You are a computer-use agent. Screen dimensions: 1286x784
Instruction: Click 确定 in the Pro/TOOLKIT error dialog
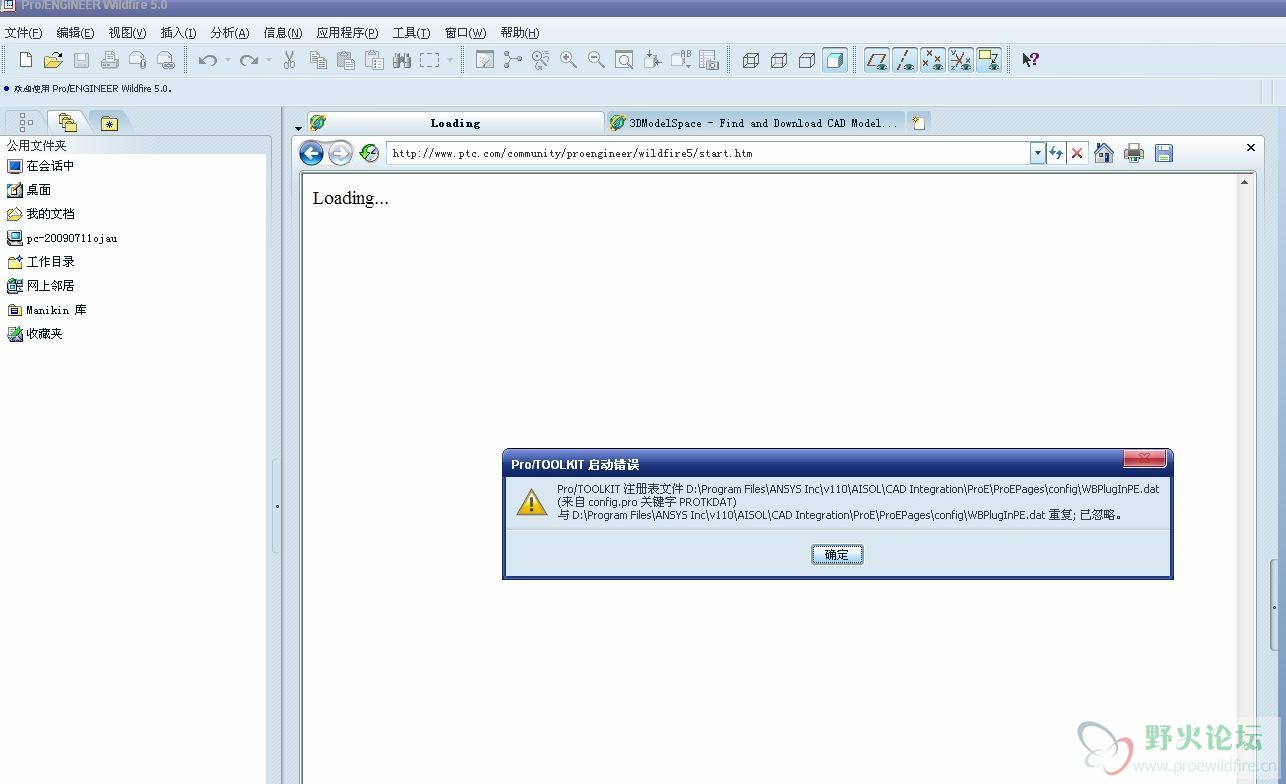(x=837, y=555)
